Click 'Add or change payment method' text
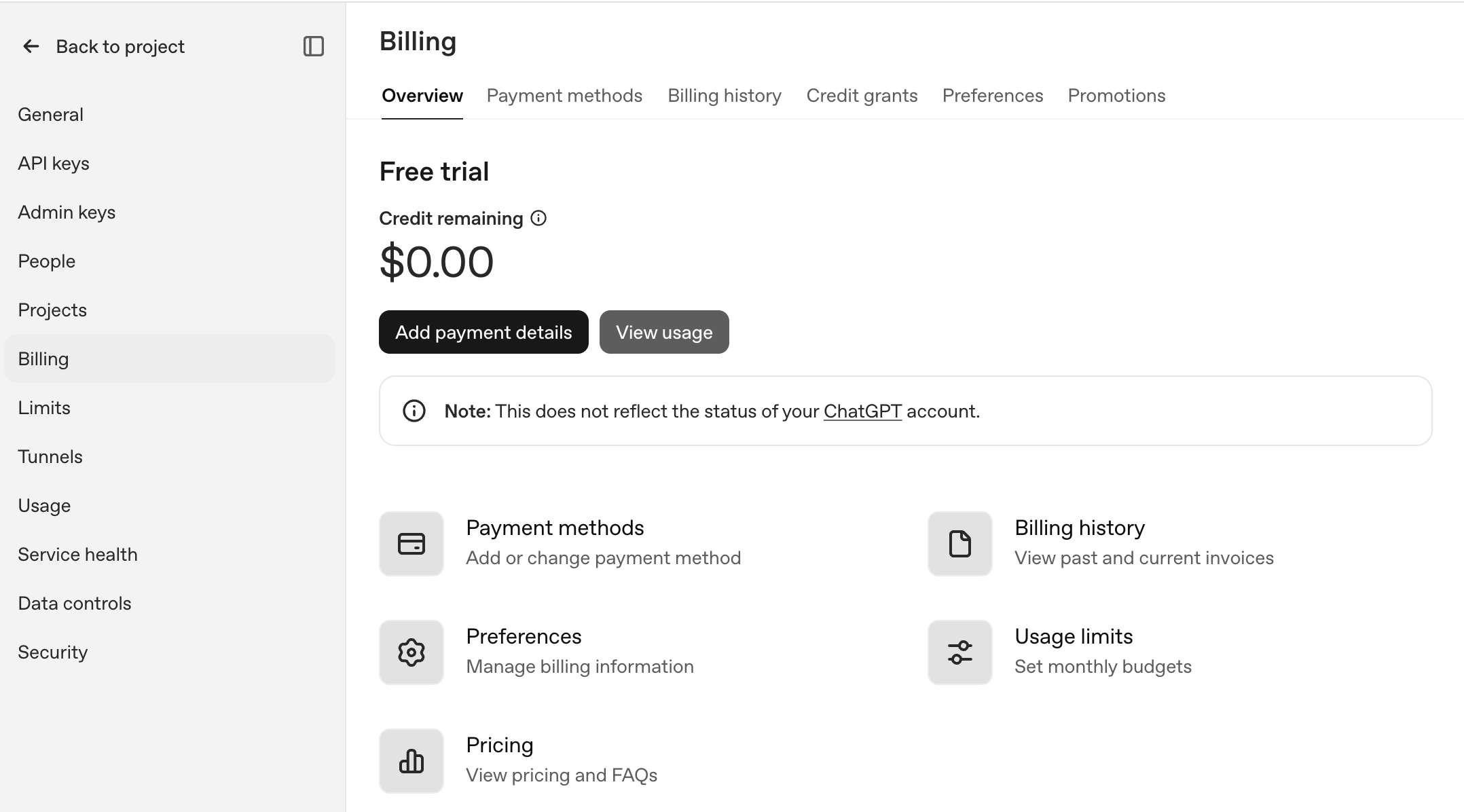 coord(604,558)
